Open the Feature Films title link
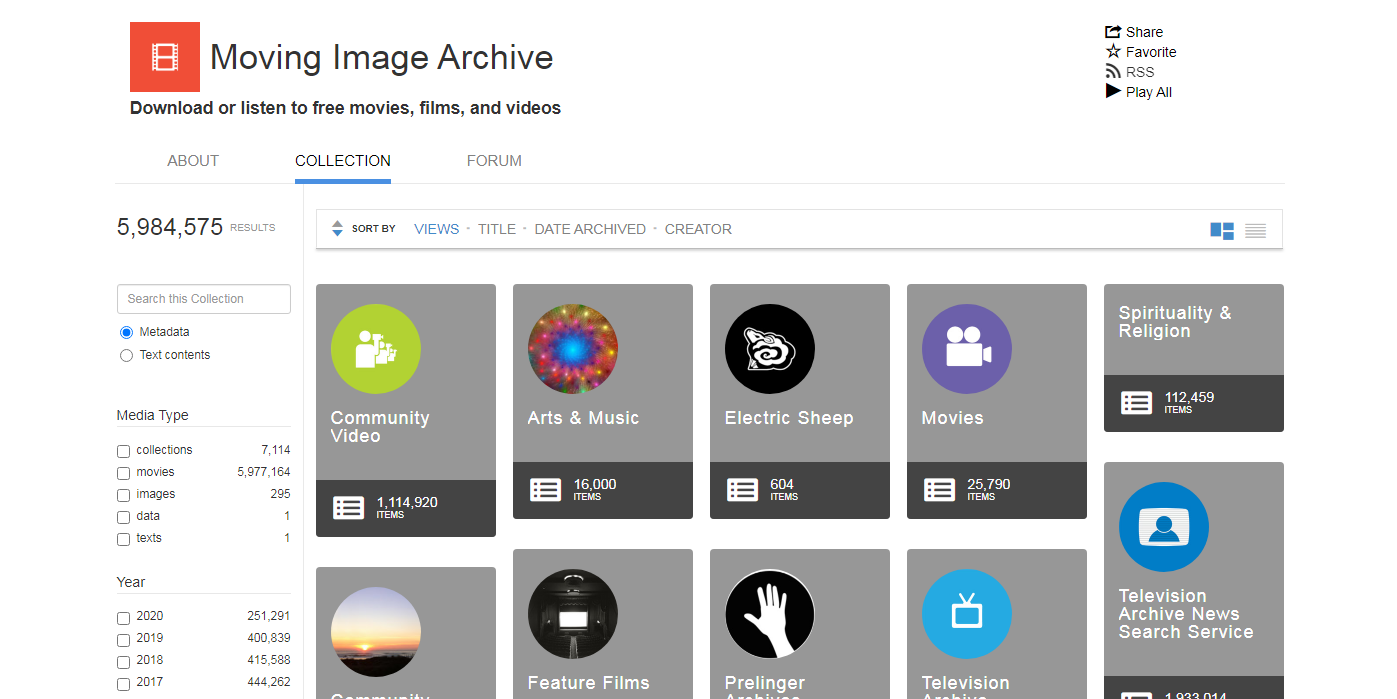This screenshot has height=699, width=1397. tap(589, 683)
